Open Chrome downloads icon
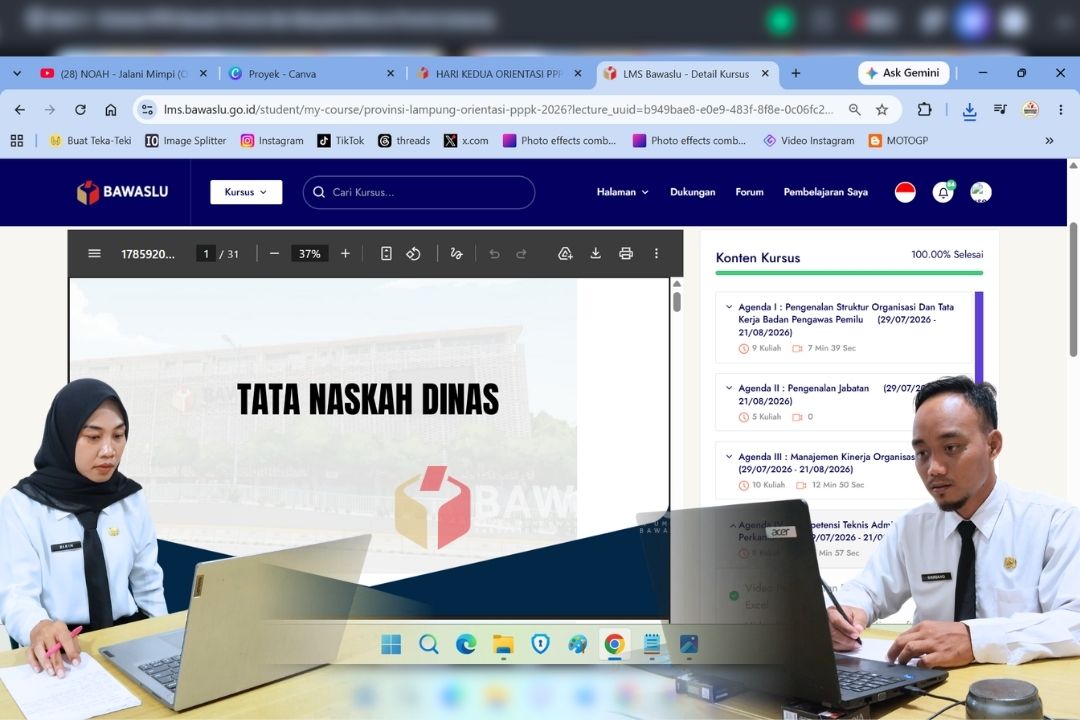The height and width of the screenshot is (720, 1080). coord(969,110)
